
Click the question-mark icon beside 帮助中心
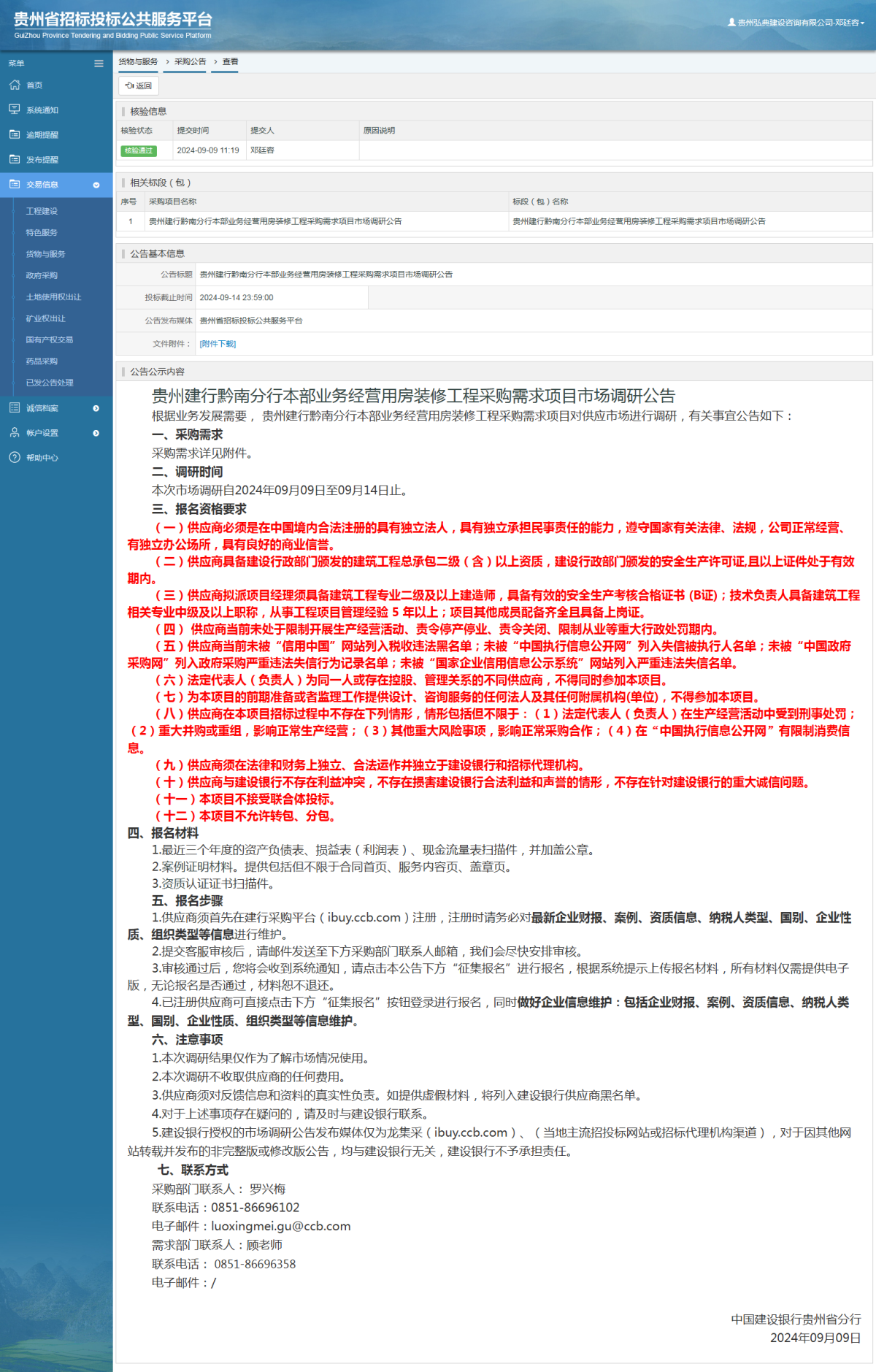click(x=15, y=457)
